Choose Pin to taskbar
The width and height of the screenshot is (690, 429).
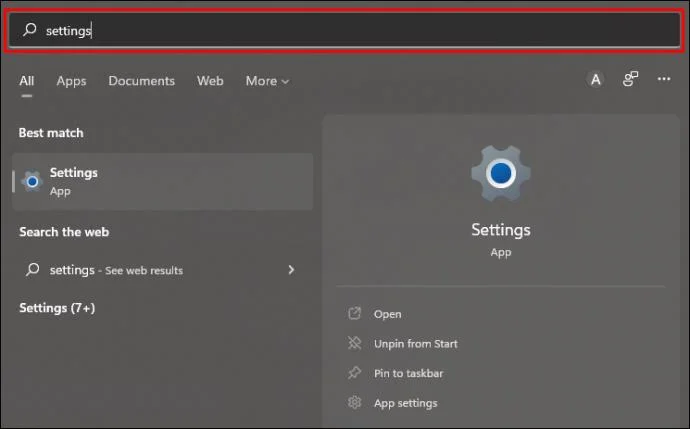click(408, 373)
